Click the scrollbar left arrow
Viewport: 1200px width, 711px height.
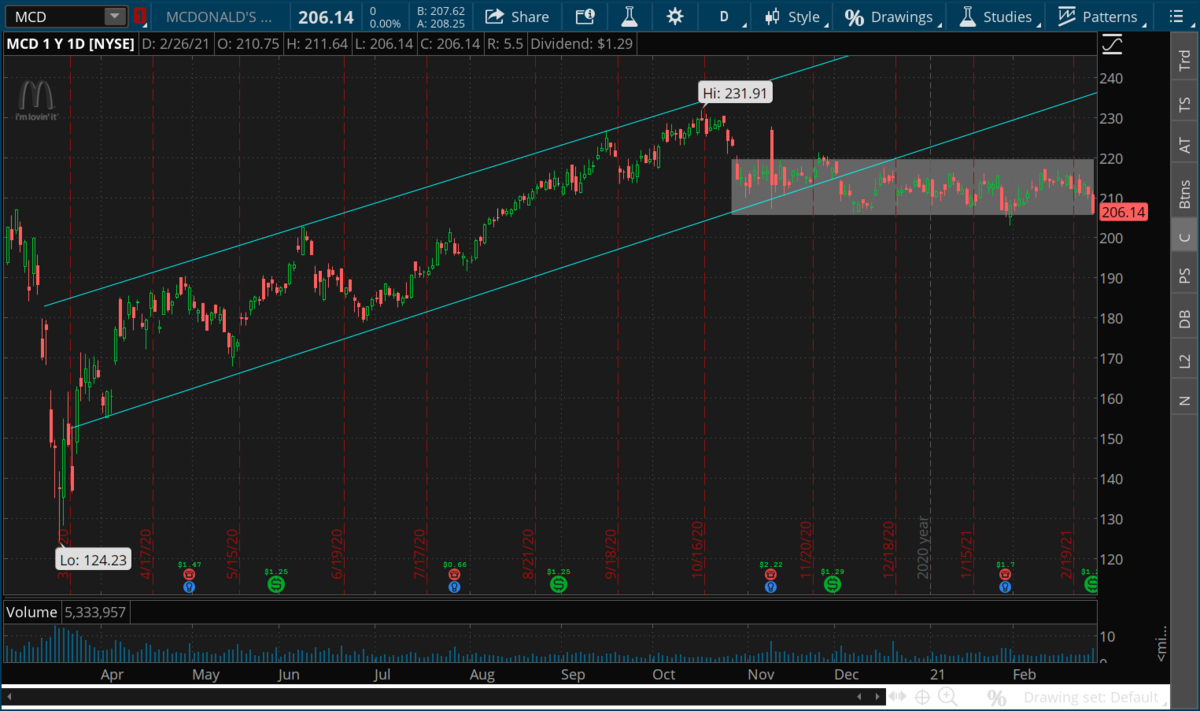click(7, 696)
